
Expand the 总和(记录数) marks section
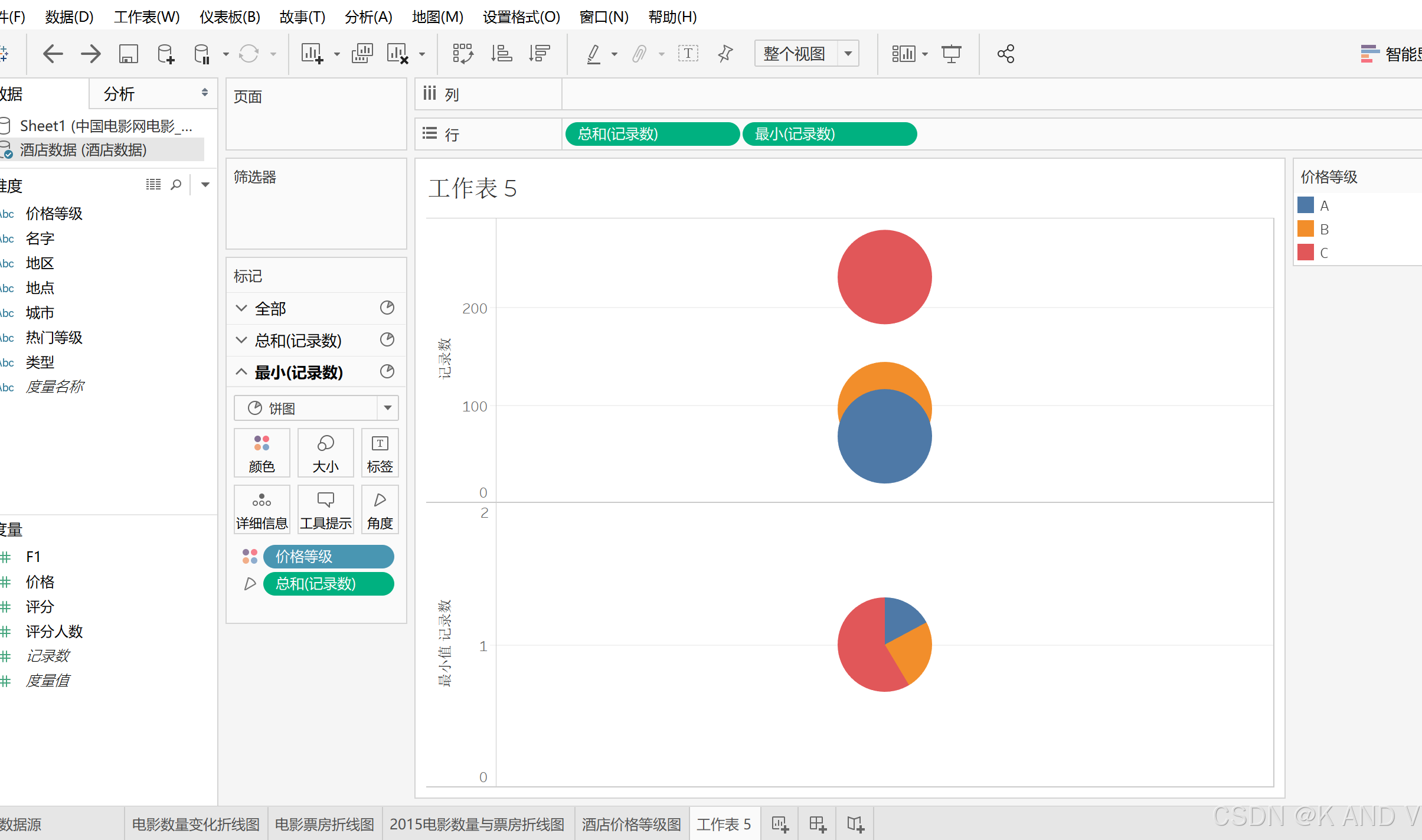(x=241, y=340)
